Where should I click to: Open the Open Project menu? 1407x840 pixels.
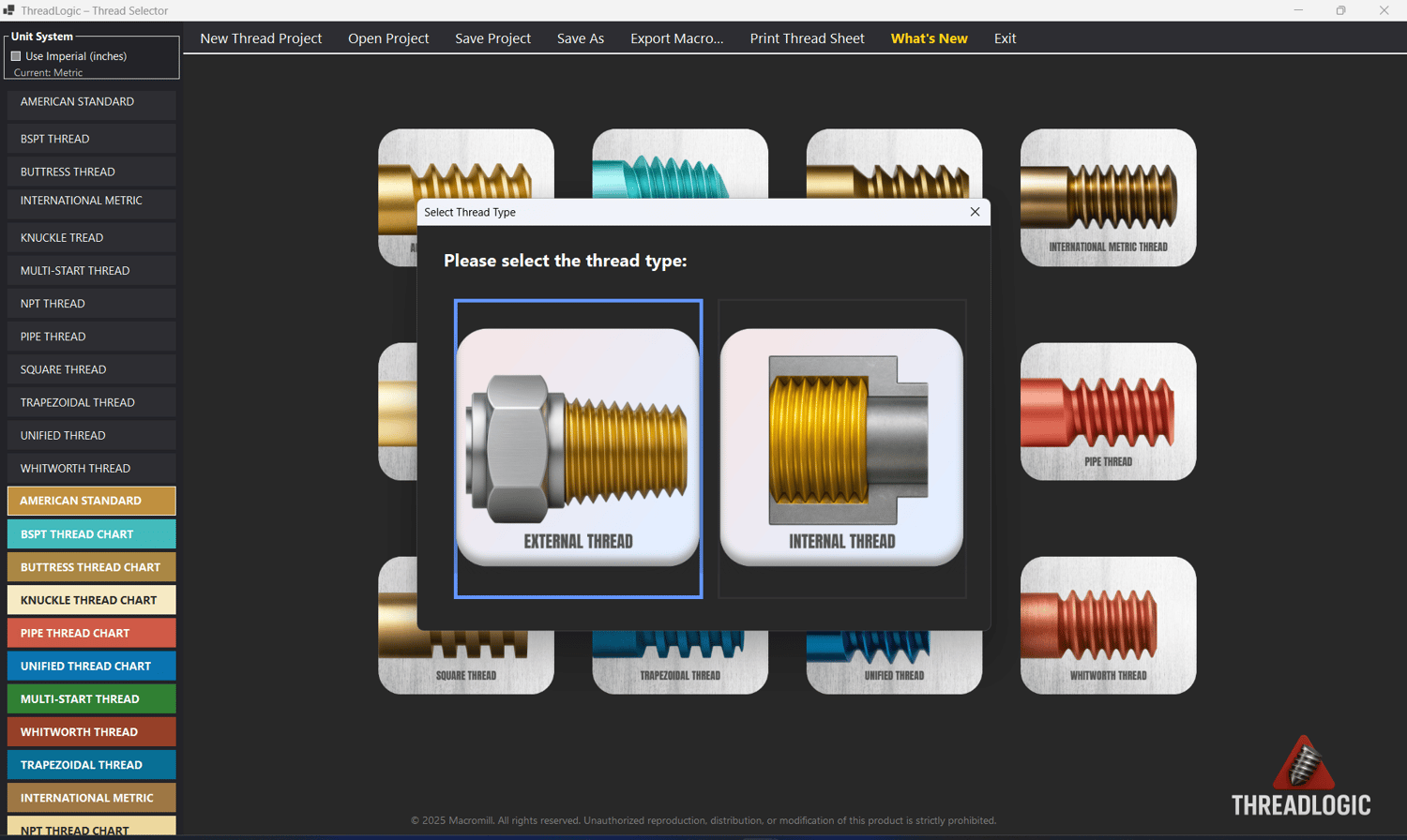388,38
